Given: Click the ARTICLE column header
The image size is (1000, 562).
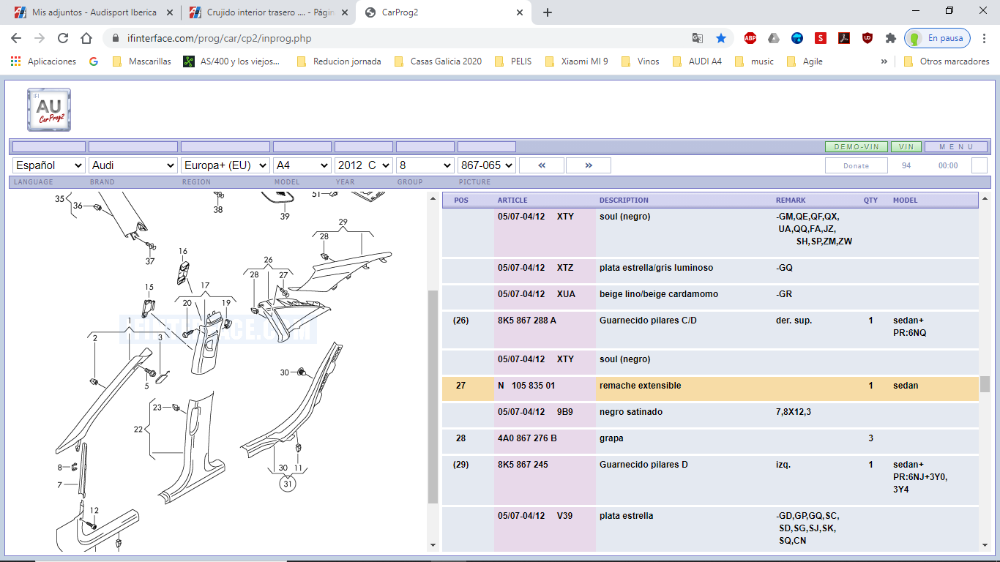Looking at the screenshot, I should coord(512,200).
